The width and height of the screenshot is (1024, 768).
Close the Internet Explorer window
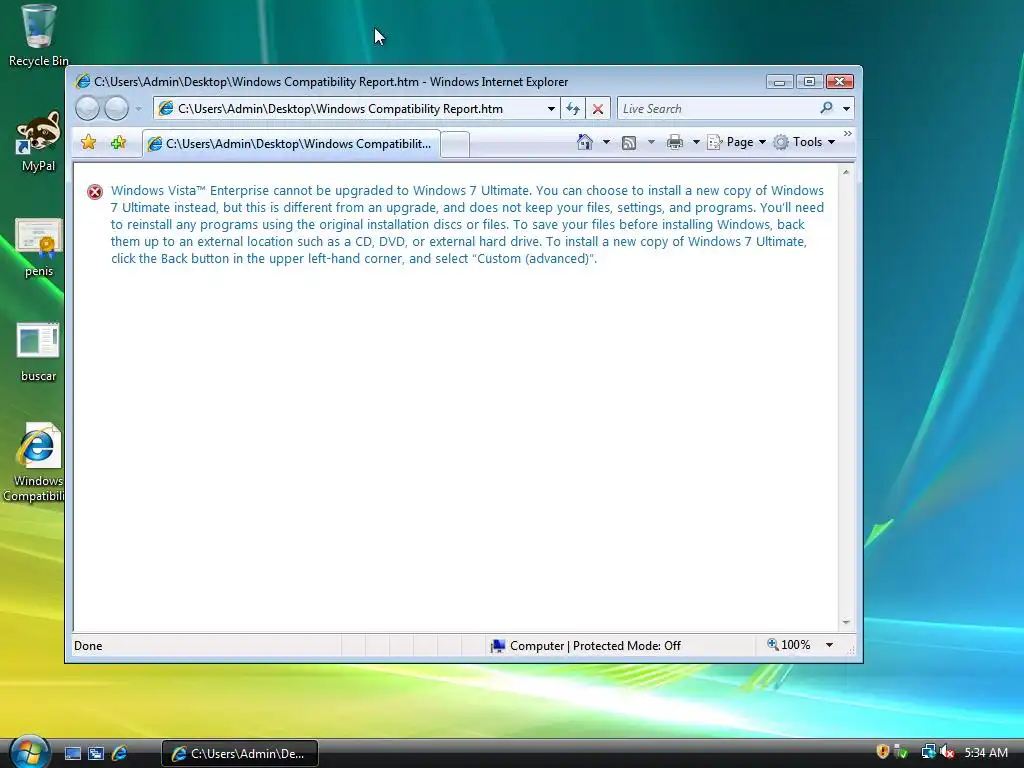(x=840, y=82)
